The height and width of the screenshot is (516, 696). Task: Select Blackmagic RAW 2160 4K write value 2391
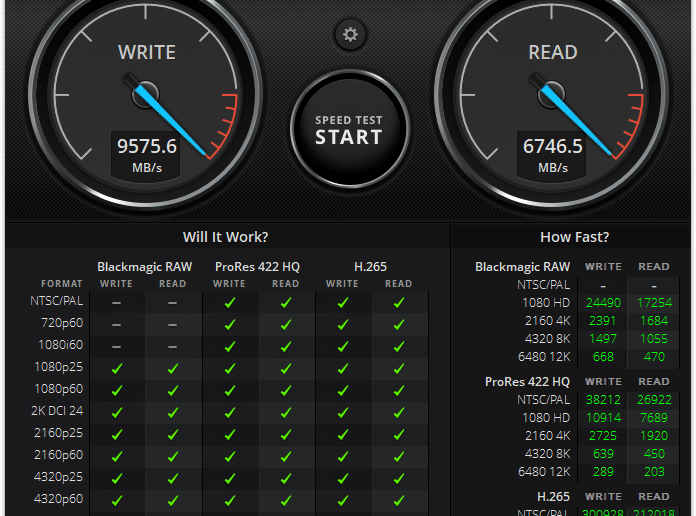(603, 321)
